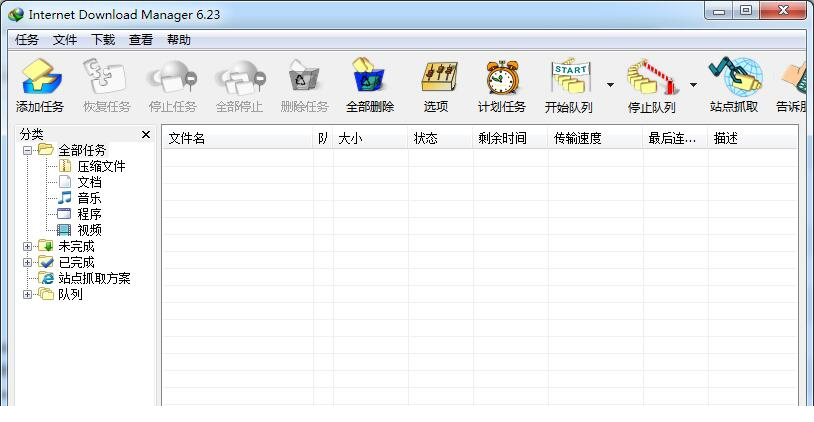Click the 添加任务 (Add task) toolbar icon
814x422 pixels.
[41, 77]
